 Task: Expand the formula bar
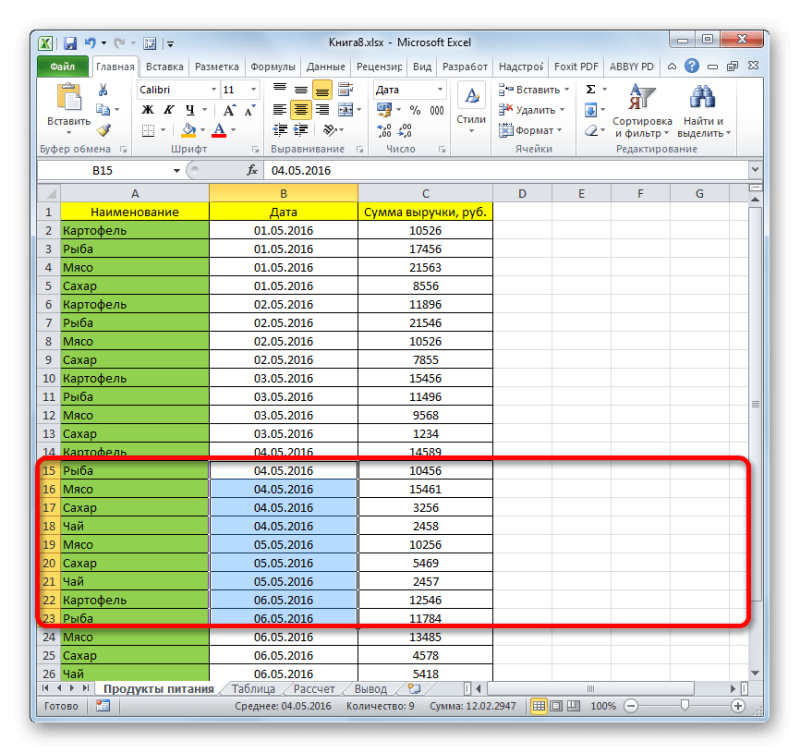click(755, 169)
